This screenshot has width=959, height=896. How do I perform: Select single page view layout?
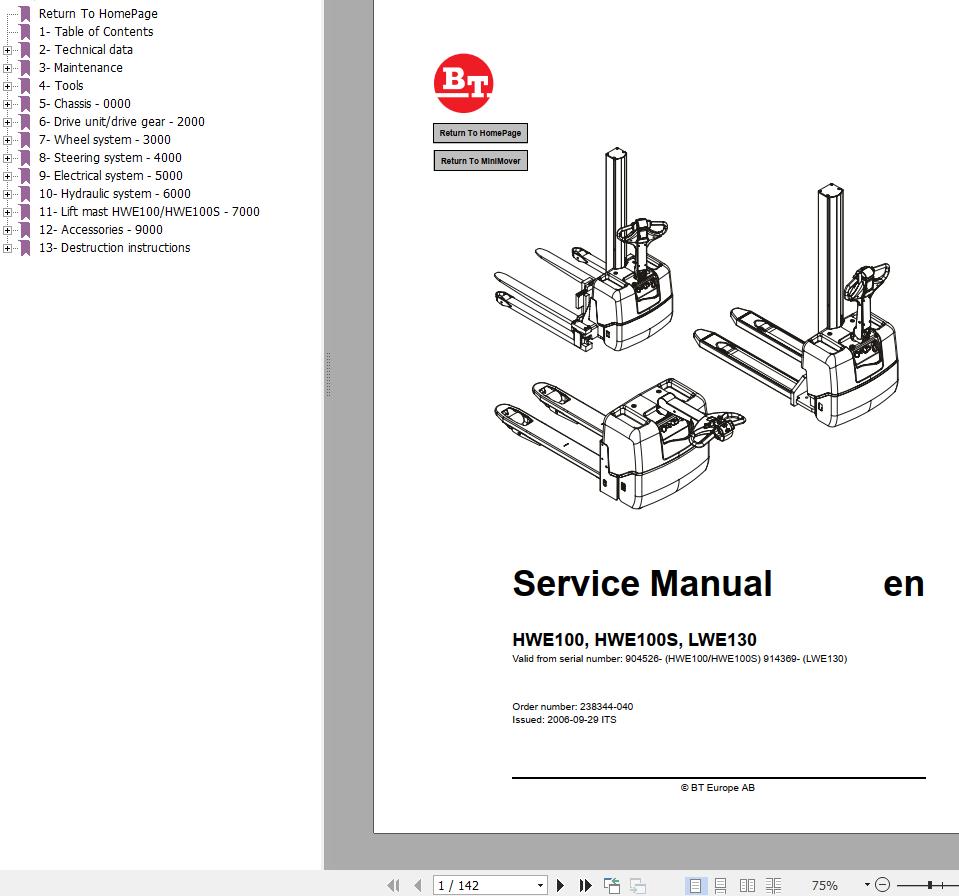click(695, 885)
